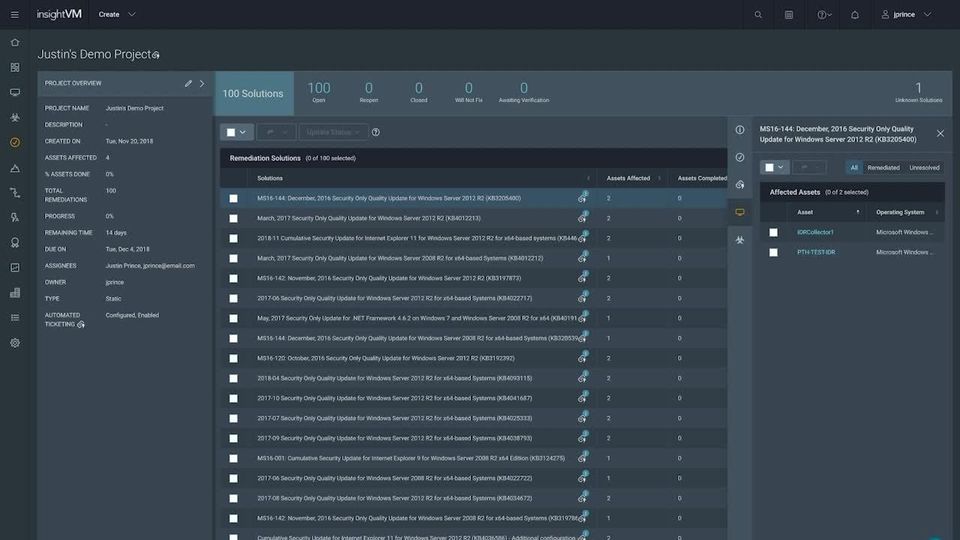The width and height of the screenshot is (960, 540).
Task: Open the Reports chart icon in sidebar
Action: point(15,268)
